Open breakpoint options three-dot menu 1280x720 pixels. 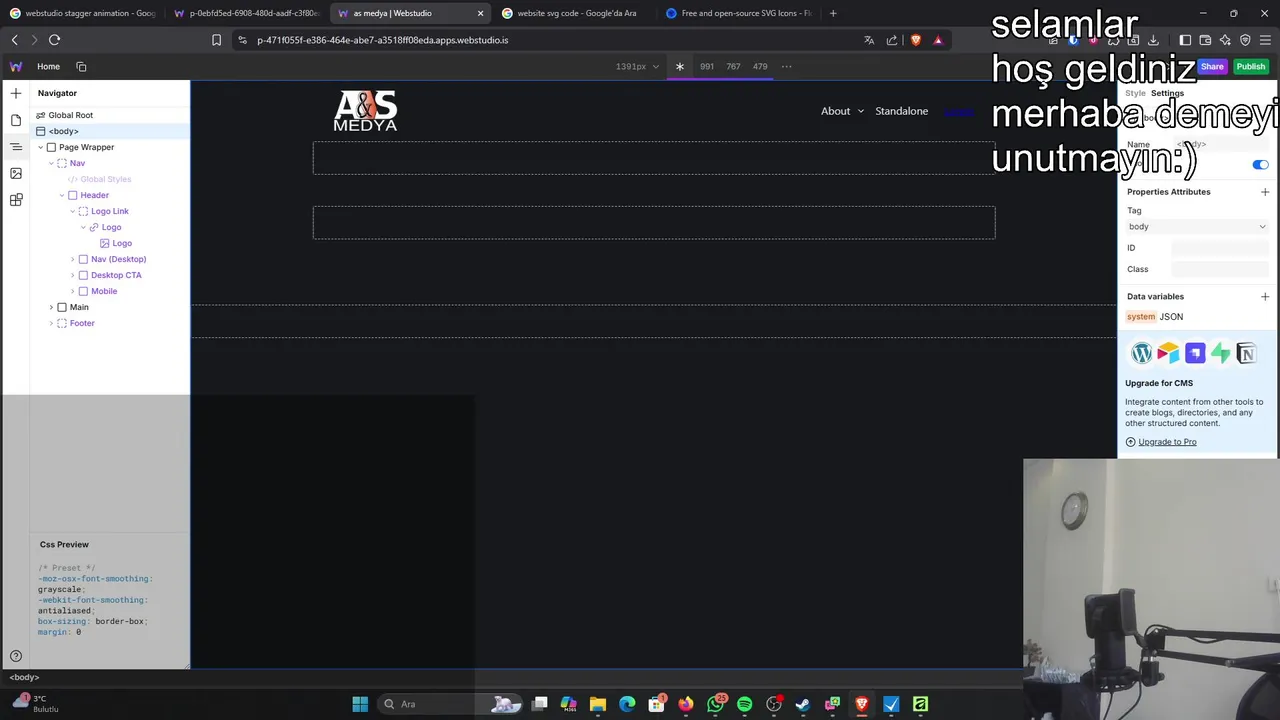coord(786,66)
